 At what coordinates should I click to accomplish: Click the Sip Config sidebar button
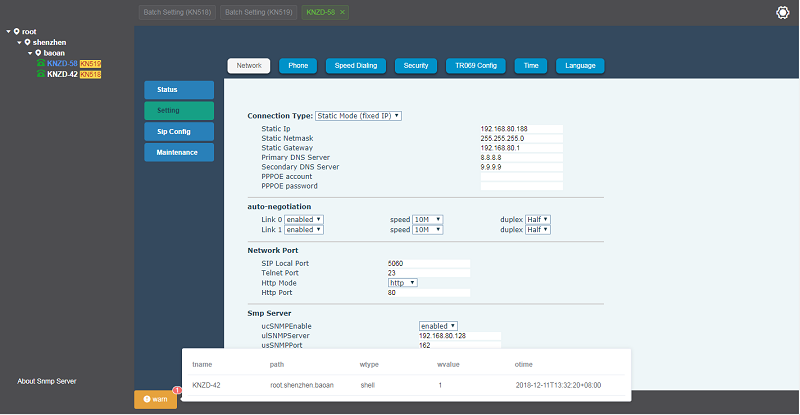[178, 131]
